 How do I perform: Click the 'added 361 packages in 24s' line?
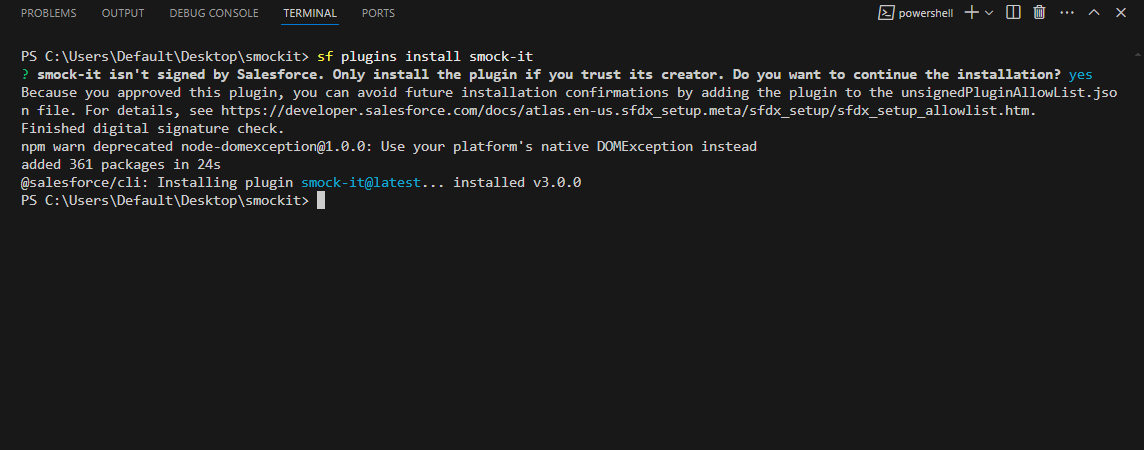[x=121, y=165]
